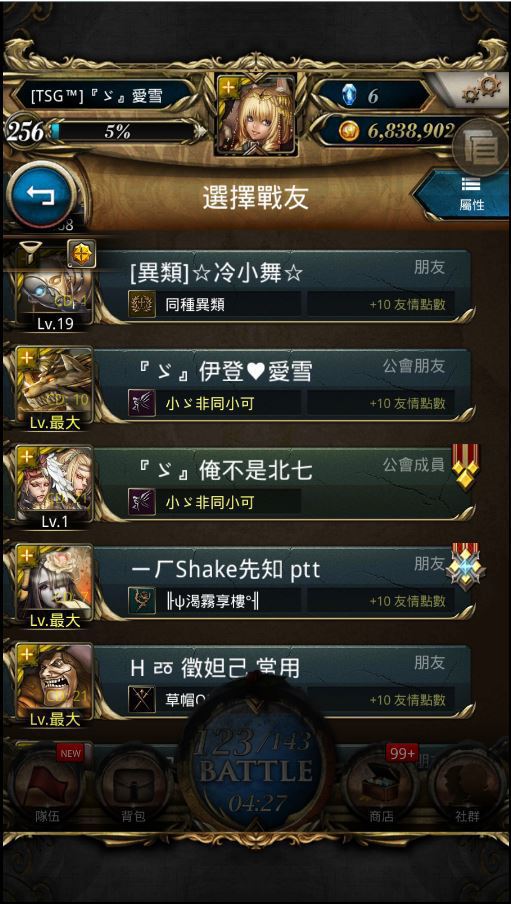Tap the blonde player avatar portrait
Viewport: 511px width, 904px height.
coord(256,115)
